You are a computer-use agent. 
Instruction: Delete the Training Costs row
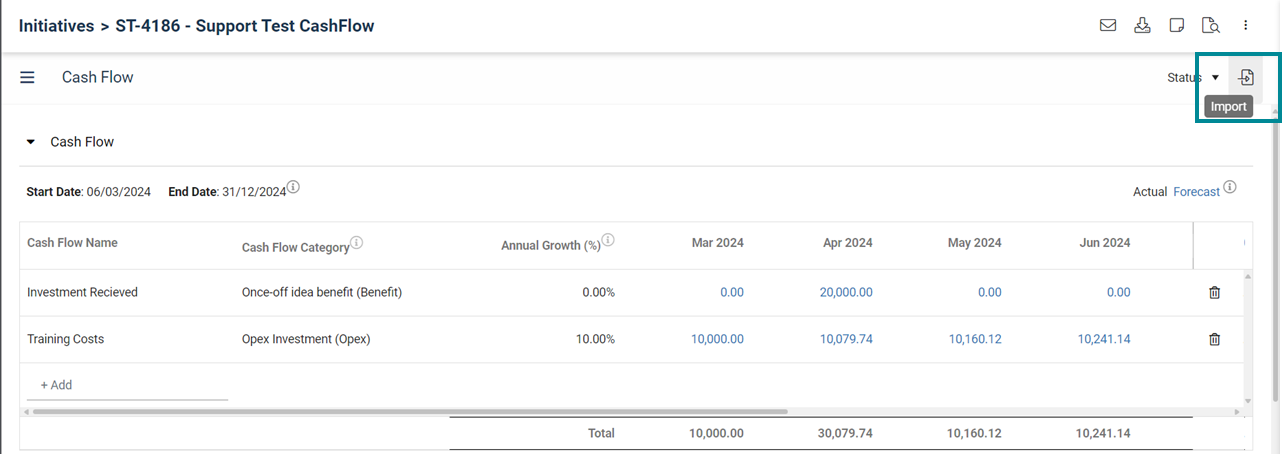click(x=1215, y=340)
